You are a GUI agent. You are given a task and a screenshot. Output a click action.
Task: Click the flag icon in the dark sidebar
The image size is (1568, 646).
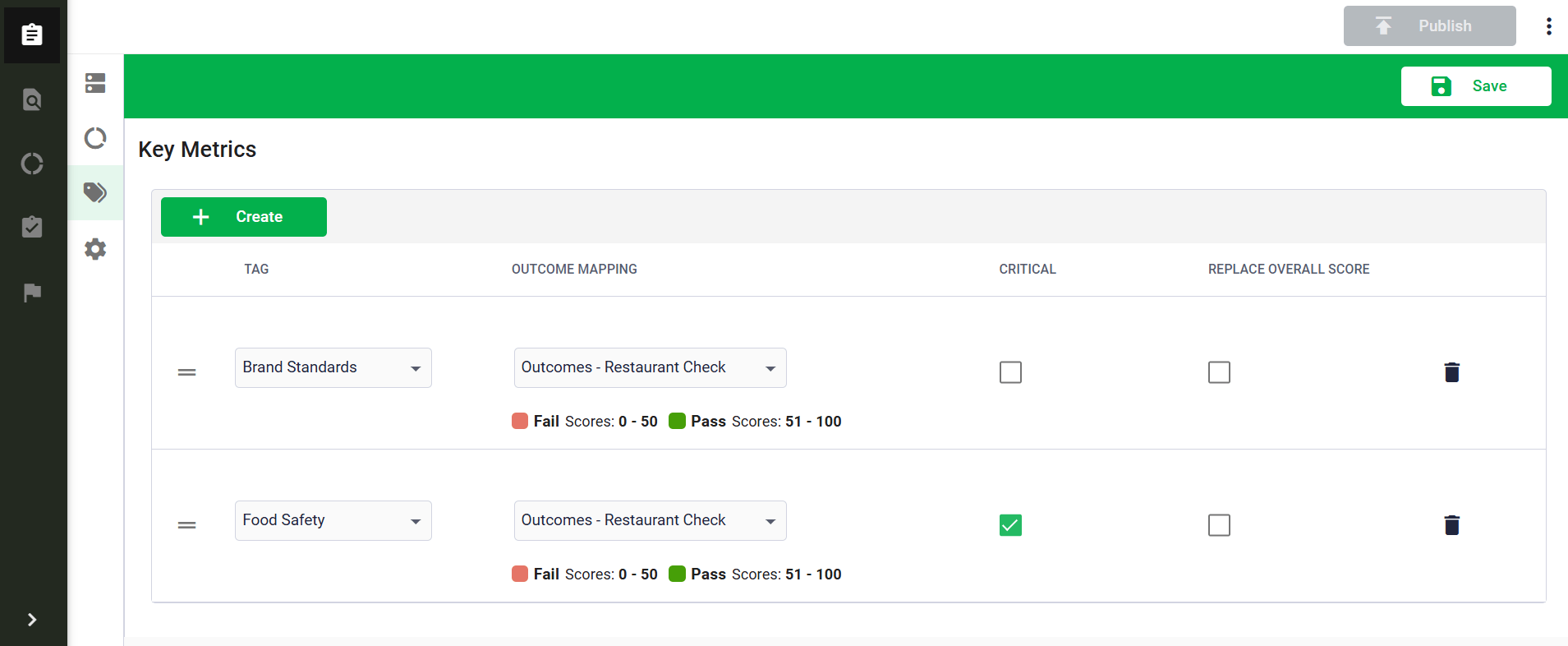click(32, 293)
